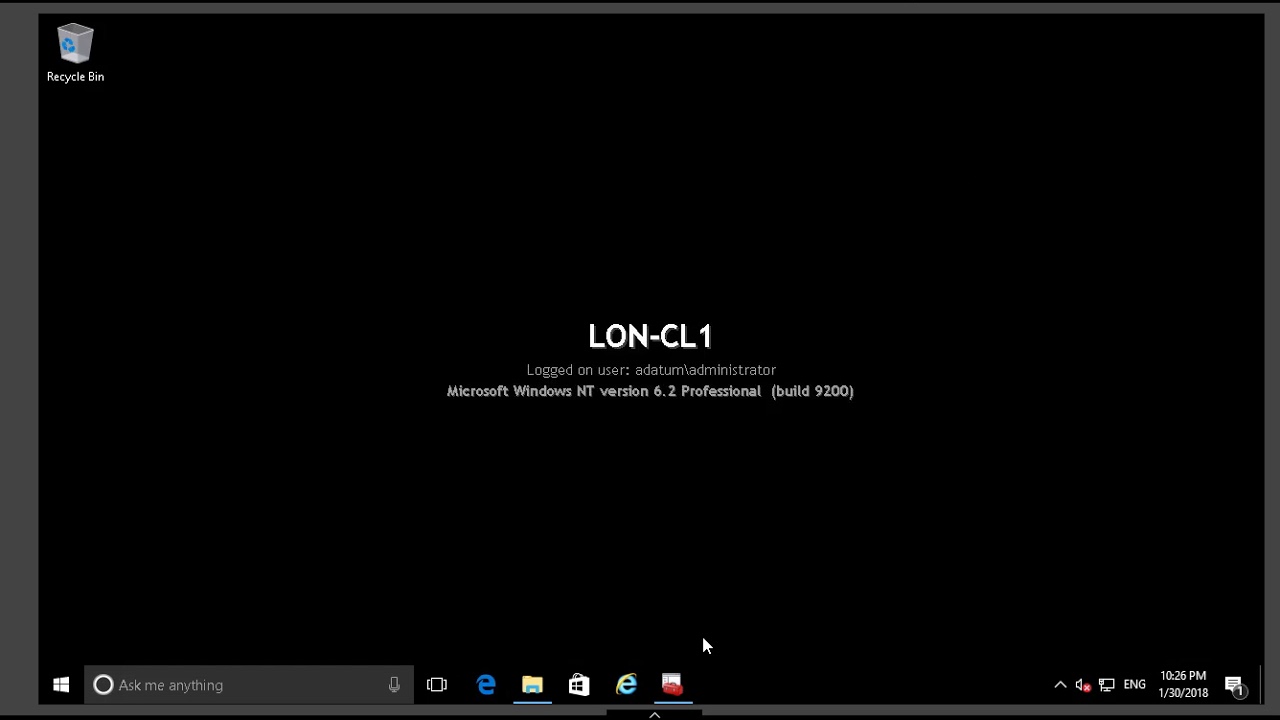Screen dimensions: 1280x720
Task: Launch Microsoft Edge from the taskbar
Action: click(486, 685)
